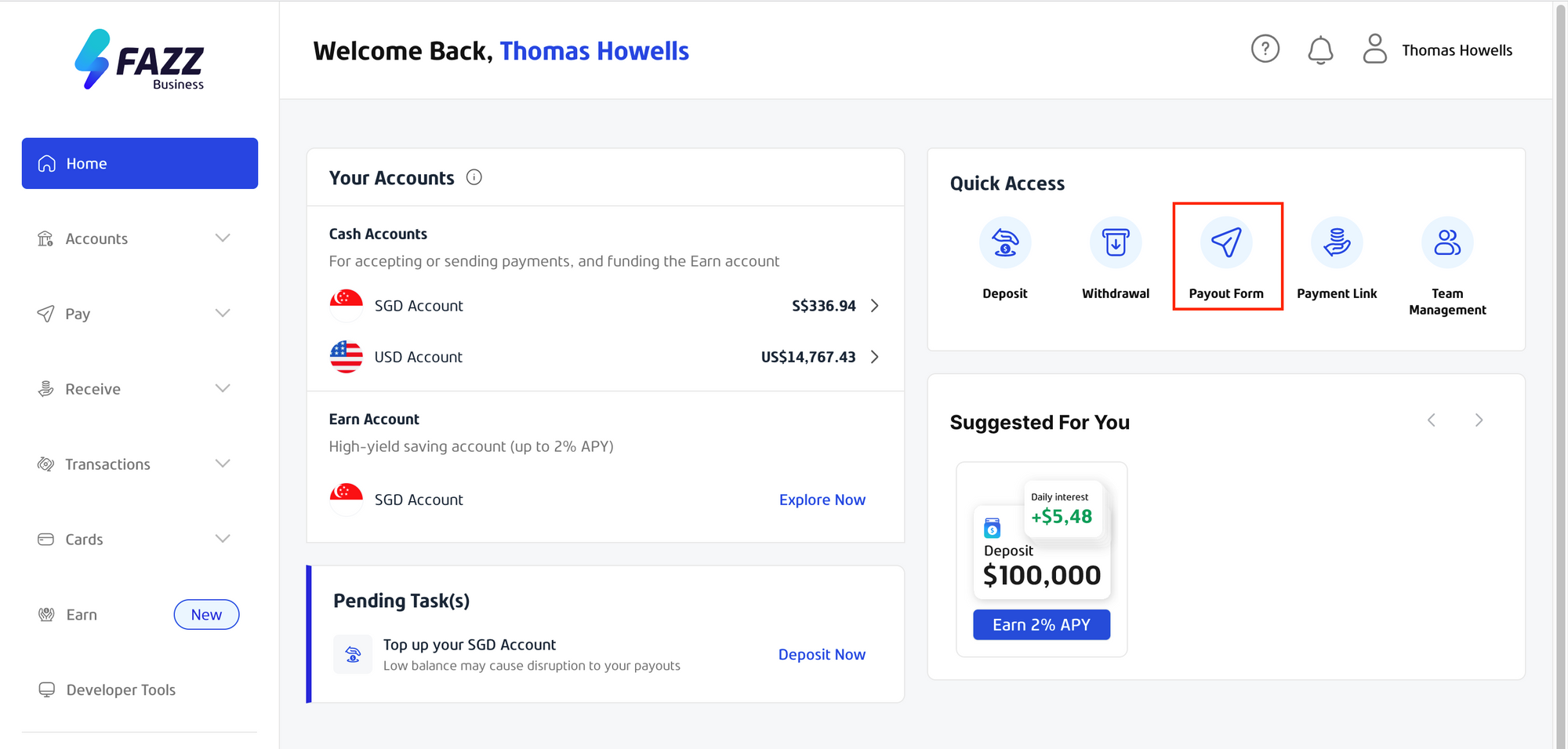1568x749 pixels.
Task: Open the Deposit quick access icon
Action: (x=1005, y=242)
